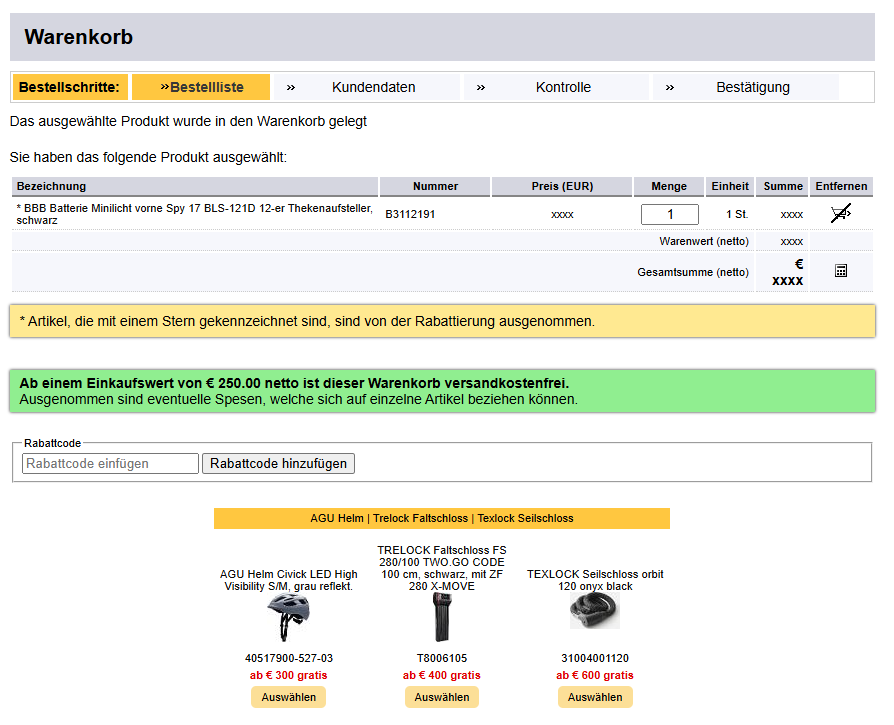
Task: Click the yellow AGU Helm | Trelock banner
Action: (442, 518)
